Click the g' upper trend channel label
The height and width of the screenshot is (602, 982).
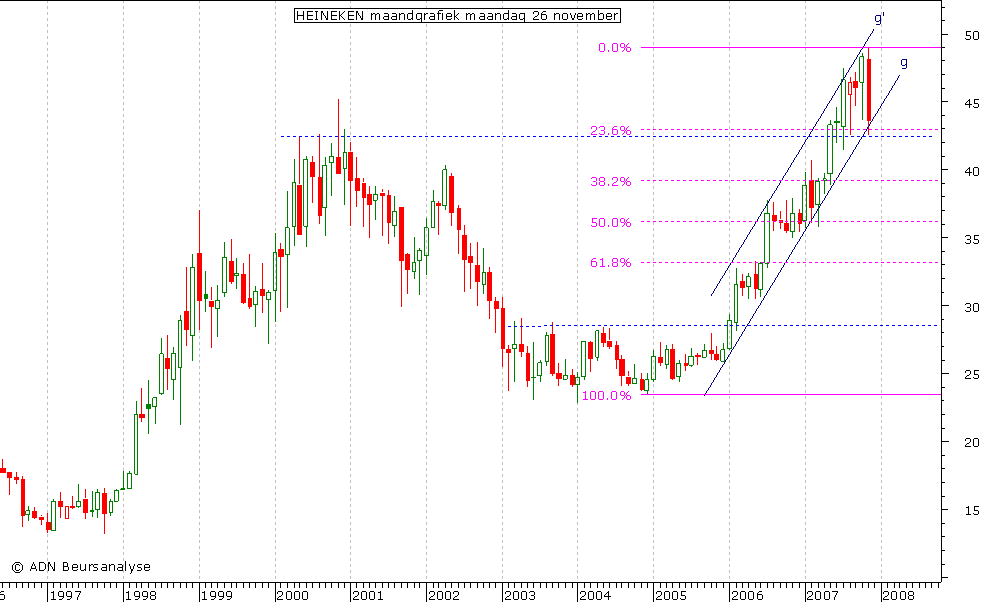click(879, 19)
